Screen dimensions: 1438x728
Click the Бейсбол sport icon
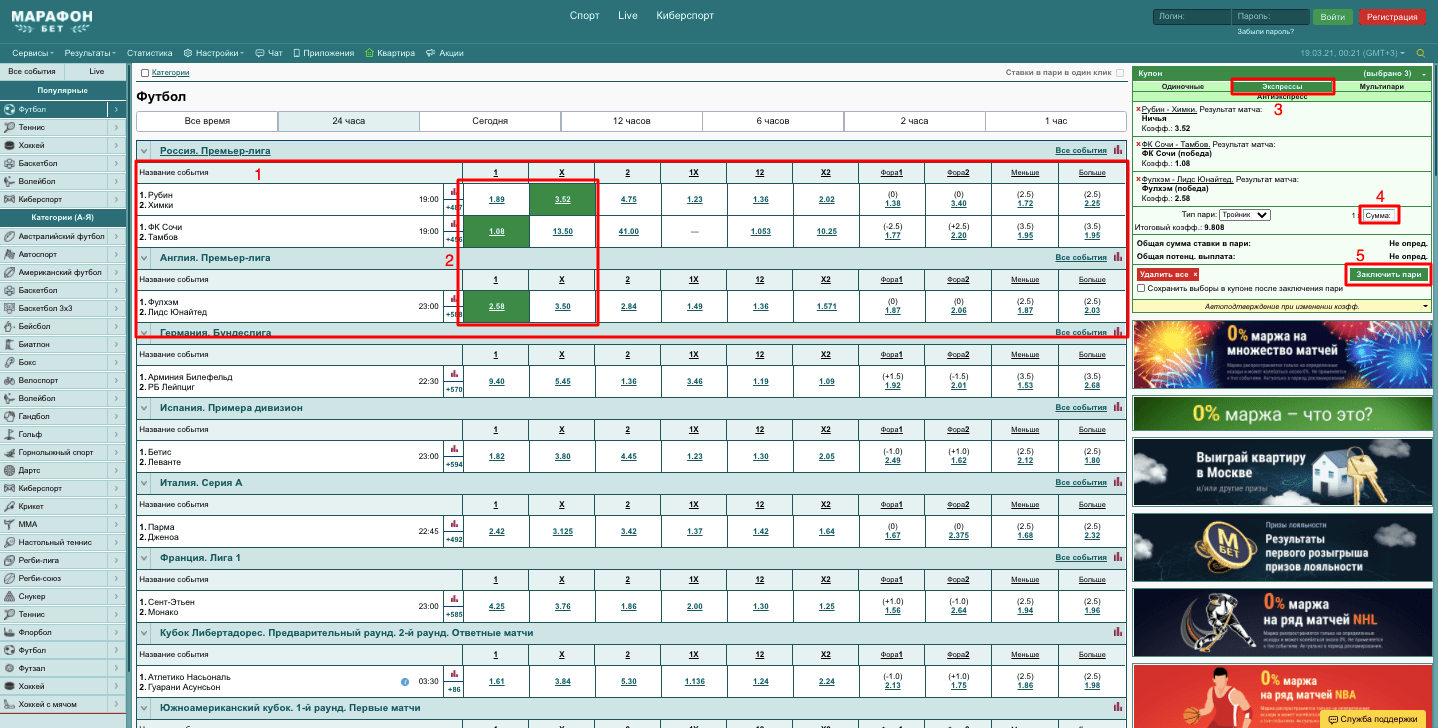10,326
